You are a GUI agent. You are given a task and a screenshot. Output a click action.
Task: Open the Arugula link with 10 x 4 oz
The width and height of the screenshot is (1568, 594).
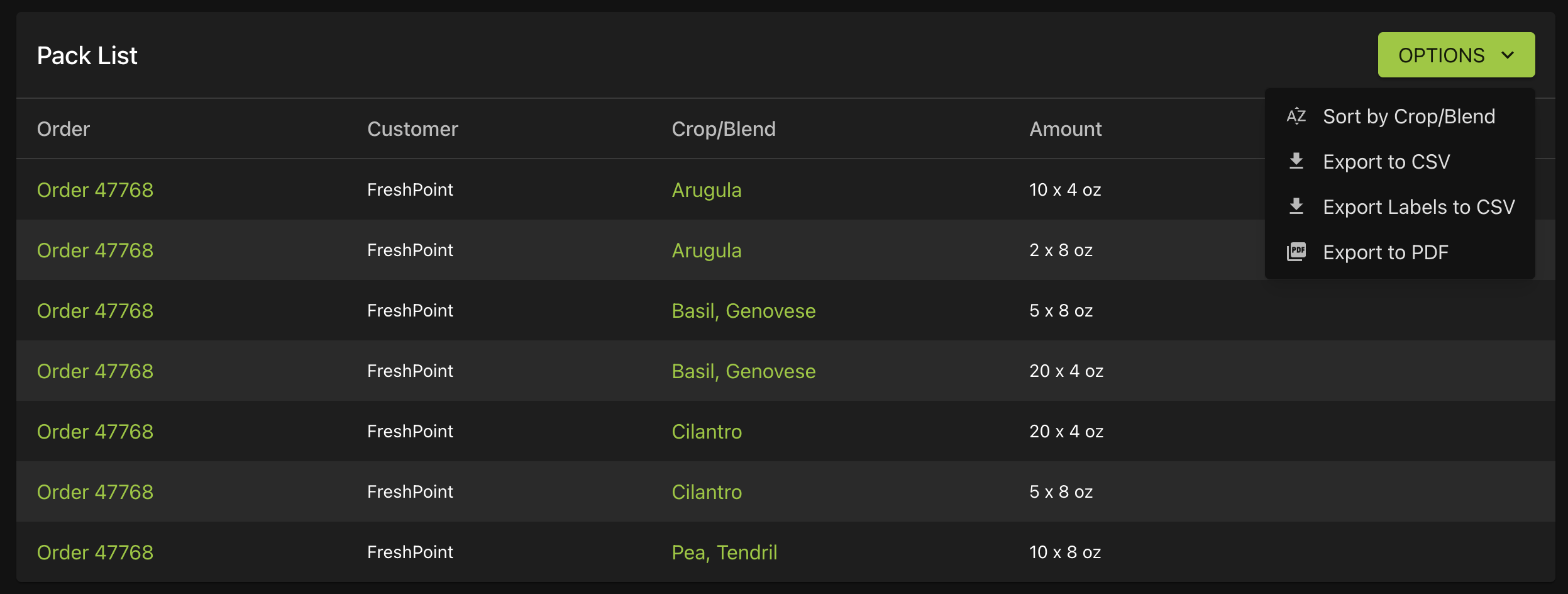[x=707, y=190]
